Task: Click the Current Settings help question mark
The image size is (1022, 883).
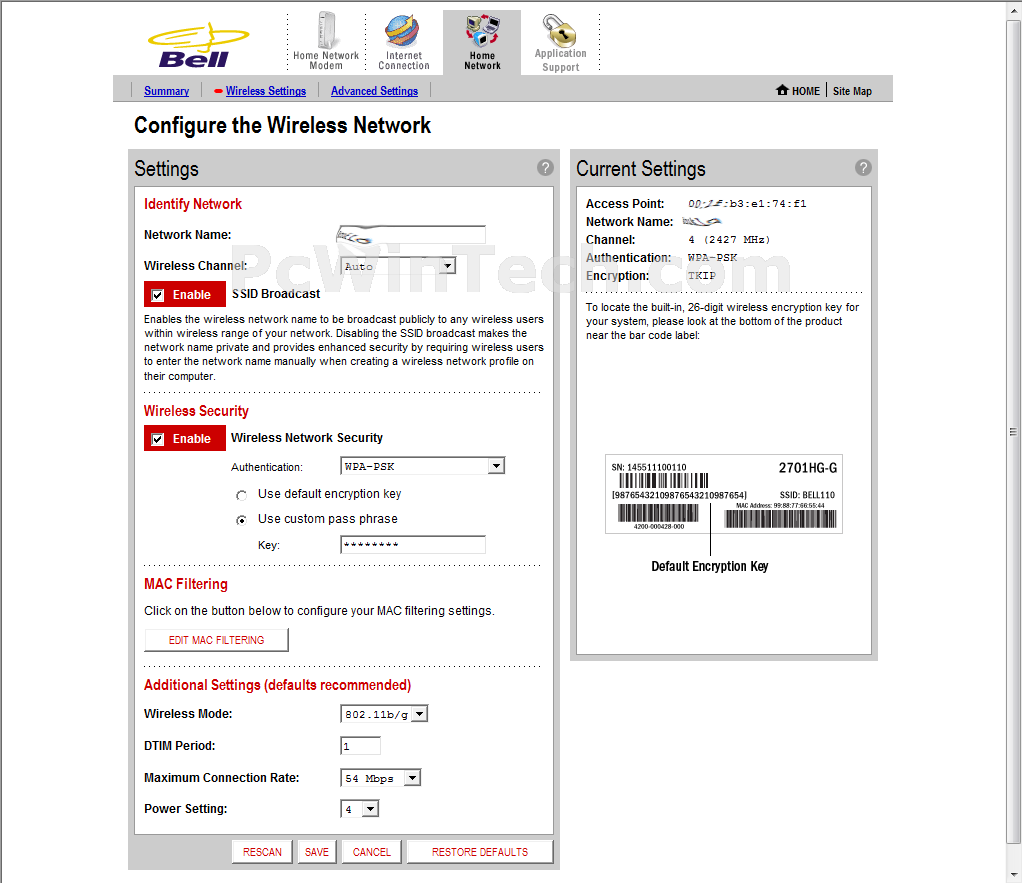Action: click(x=863, y=167)
